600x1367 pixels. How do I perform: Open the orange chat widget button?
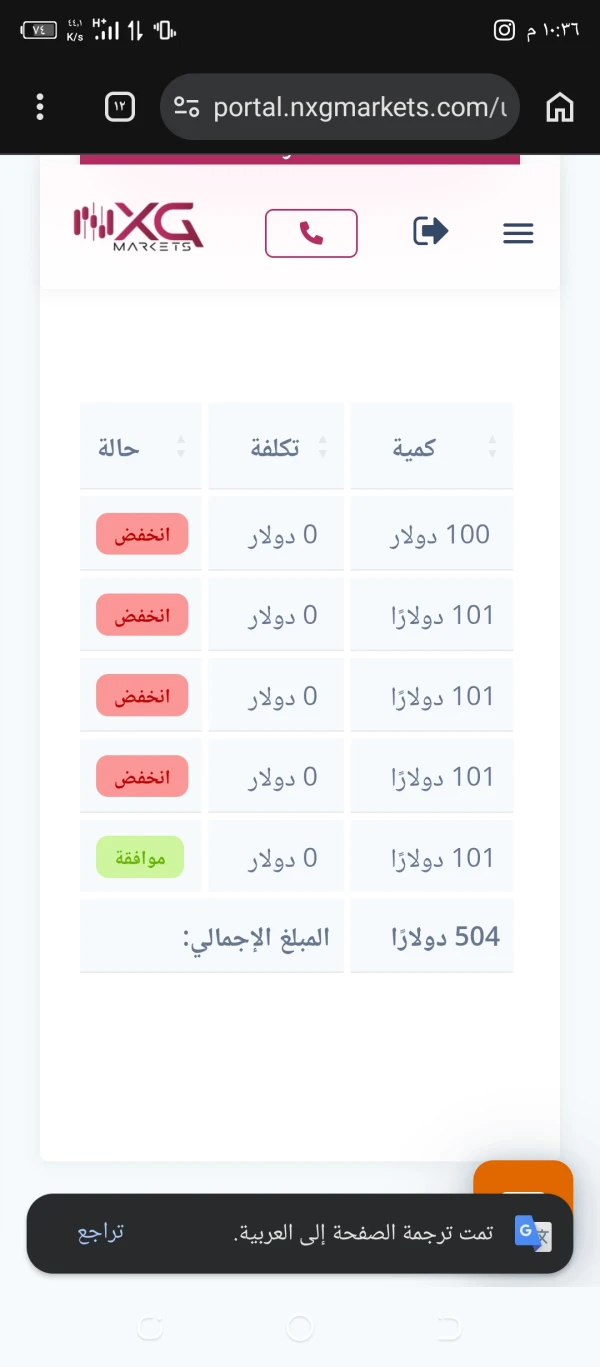523,1178
